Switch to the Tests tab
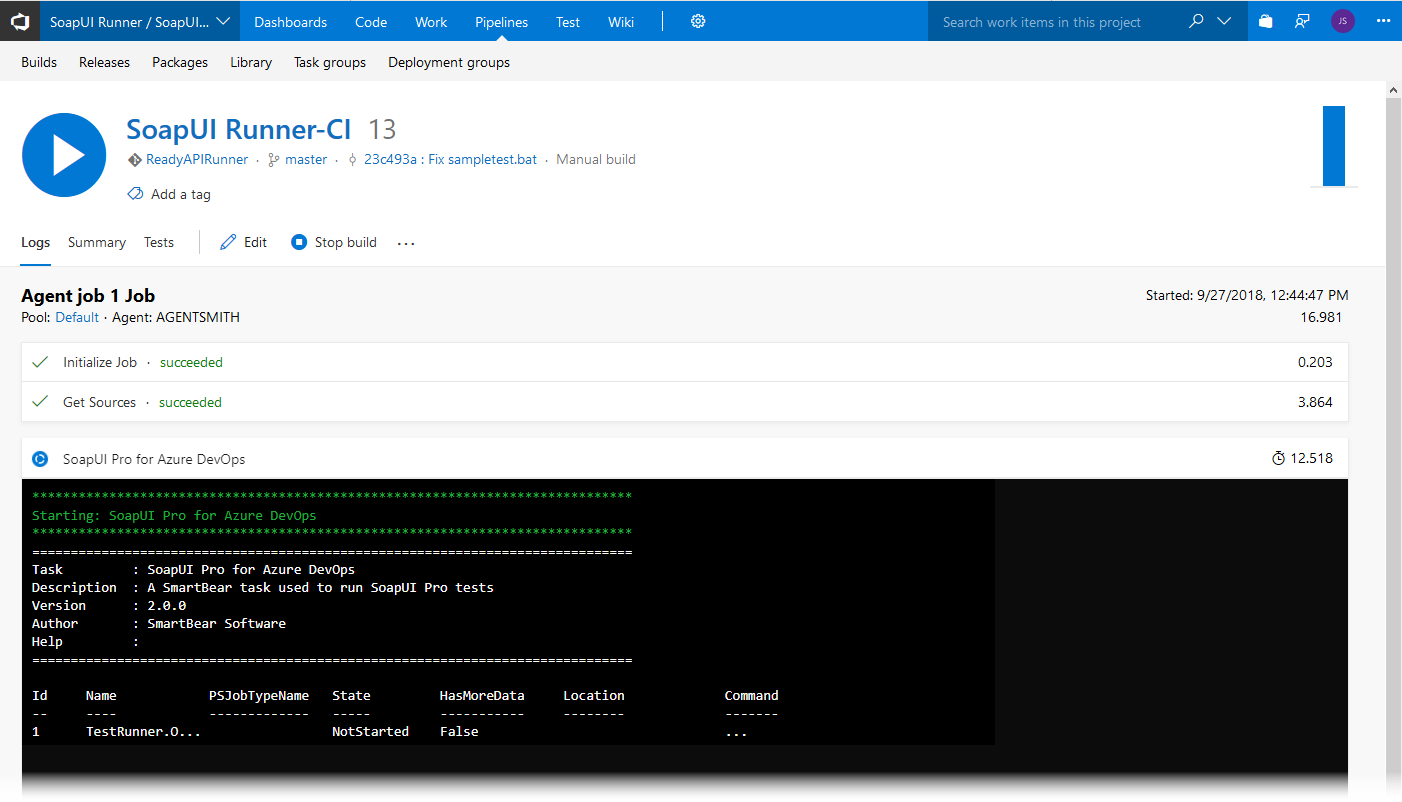This screenshot has width=1402, height=802. coord(159,242)
